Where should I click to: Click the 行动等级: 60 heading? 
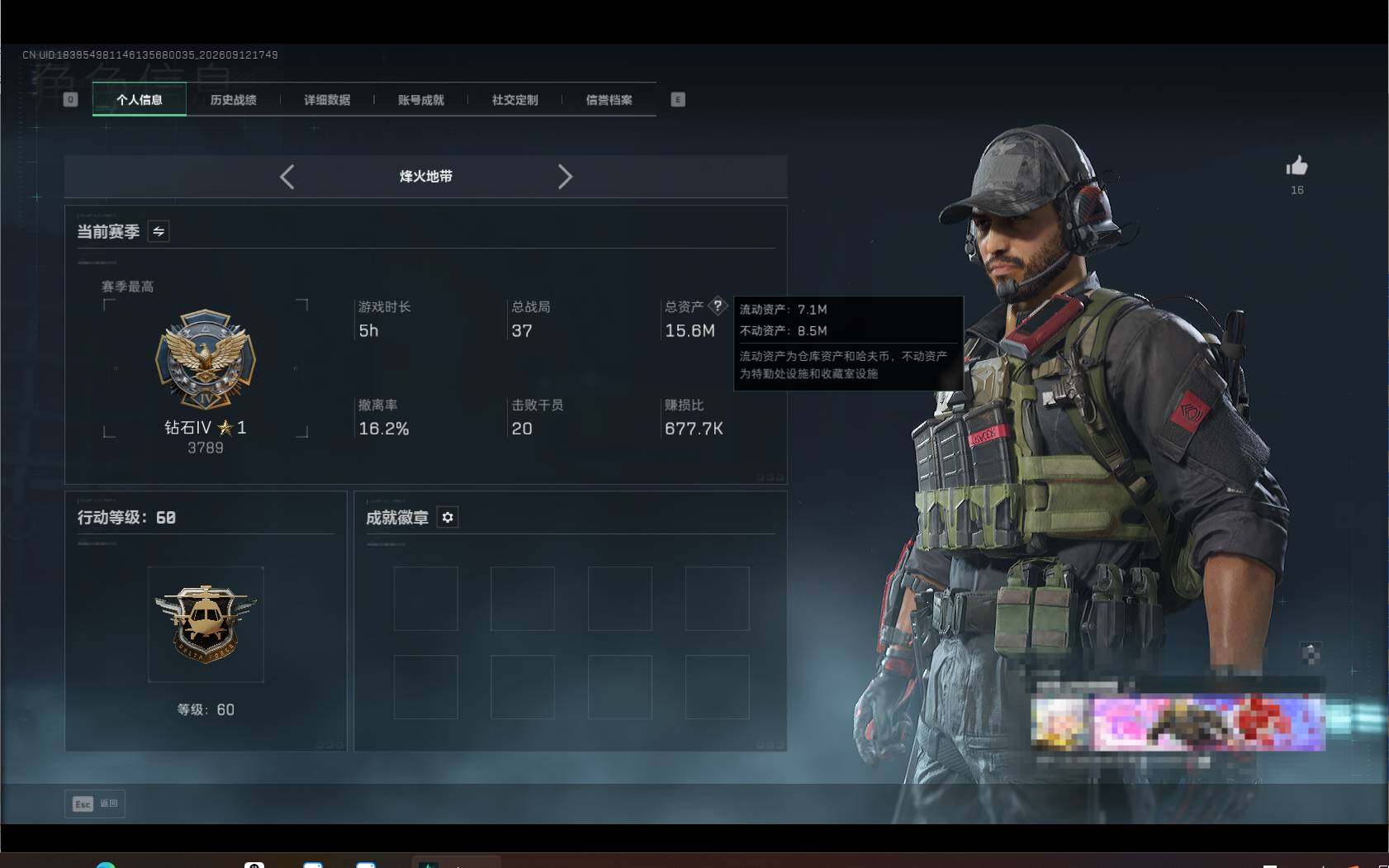point(126,517)
